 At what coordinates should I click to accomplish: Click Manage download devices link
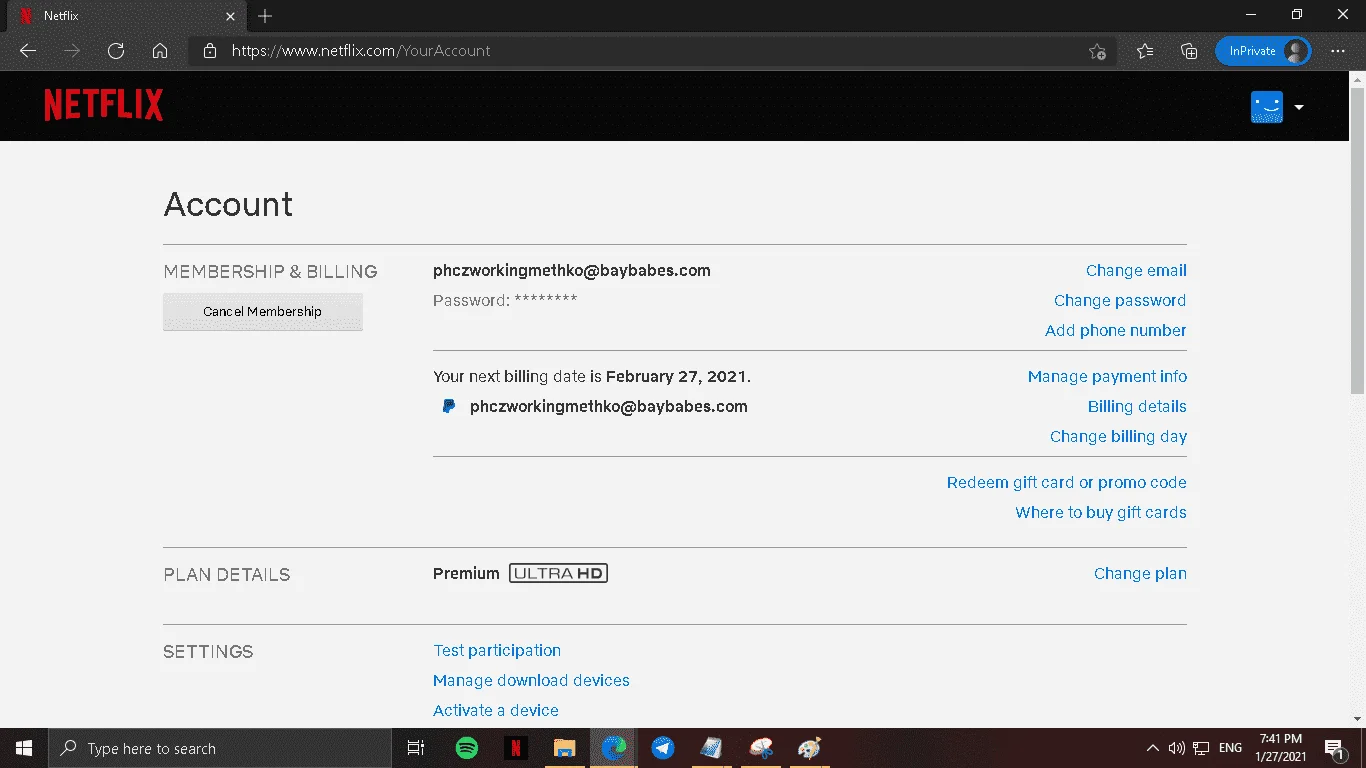coord(531,680)
